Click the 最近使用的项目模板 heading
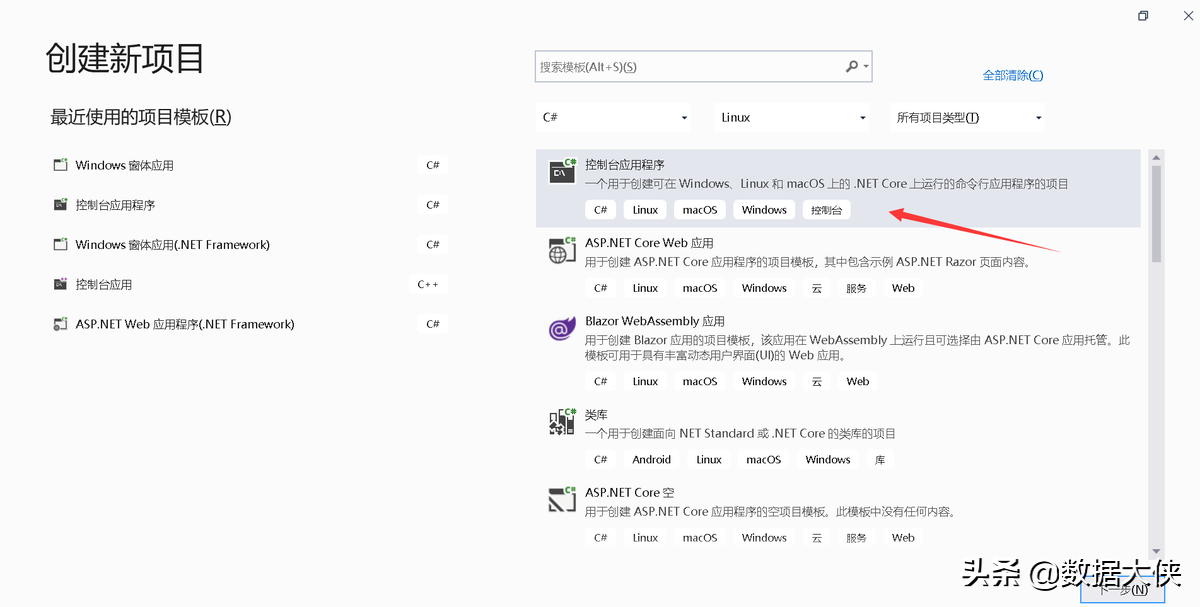 141,117
